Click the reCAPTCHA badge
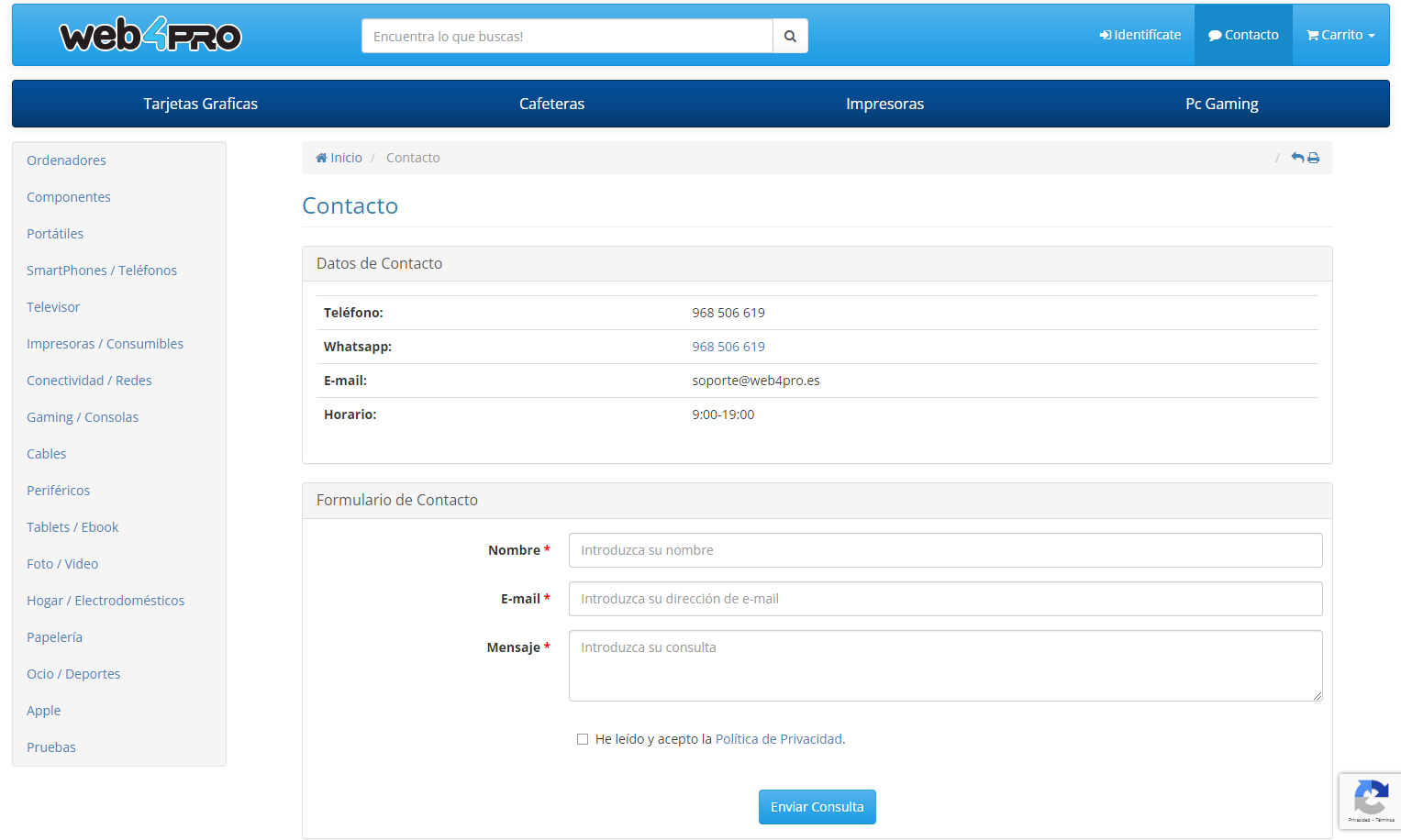The height and width of the screenshot is (840, 1401). click(1370, 801)
